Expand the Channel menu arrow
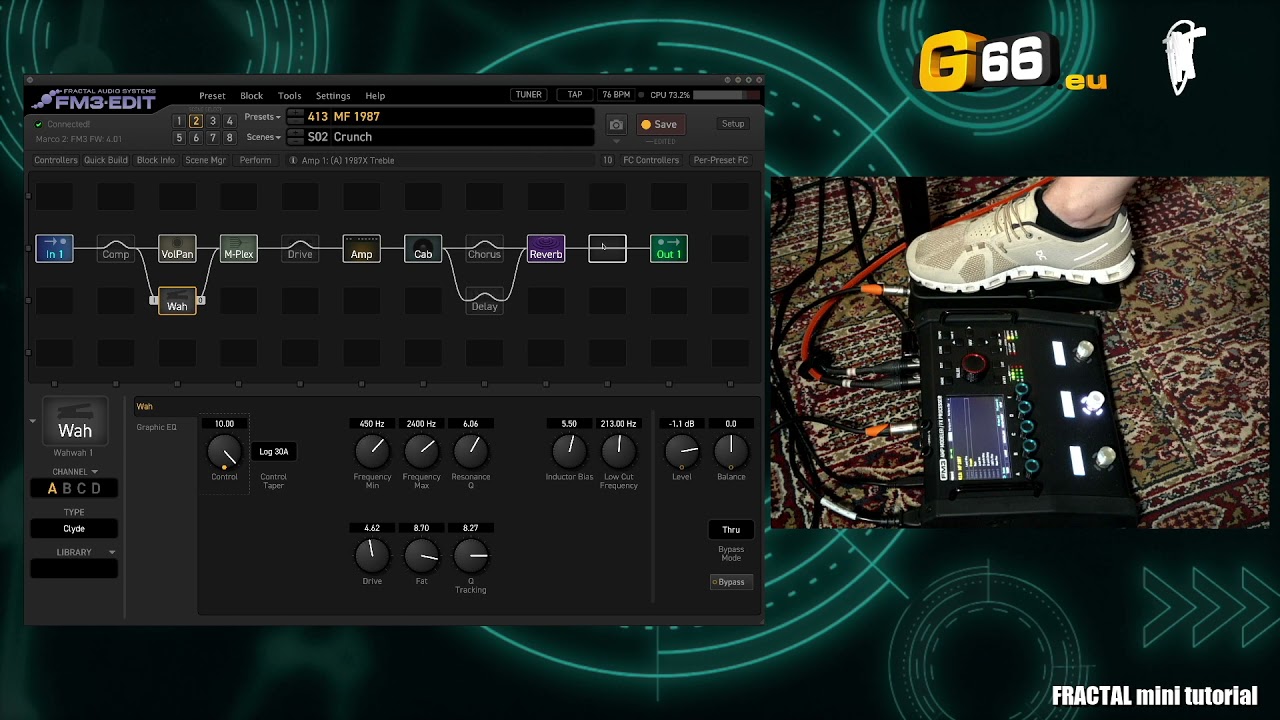The height and width of the screenshot is (720, 1280). (x=95, y=472)
